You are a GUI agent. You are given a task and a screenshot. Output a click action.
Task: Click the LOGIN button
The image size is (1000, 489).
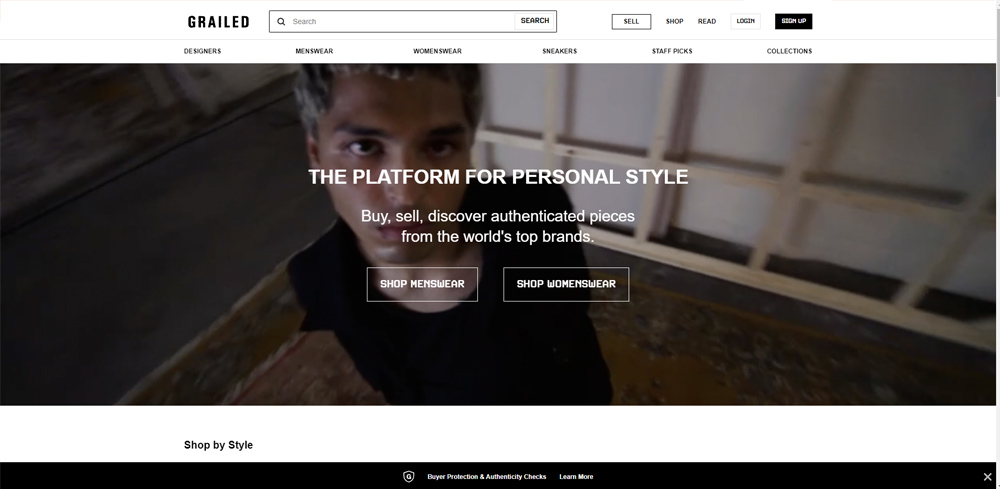[746, 21]
